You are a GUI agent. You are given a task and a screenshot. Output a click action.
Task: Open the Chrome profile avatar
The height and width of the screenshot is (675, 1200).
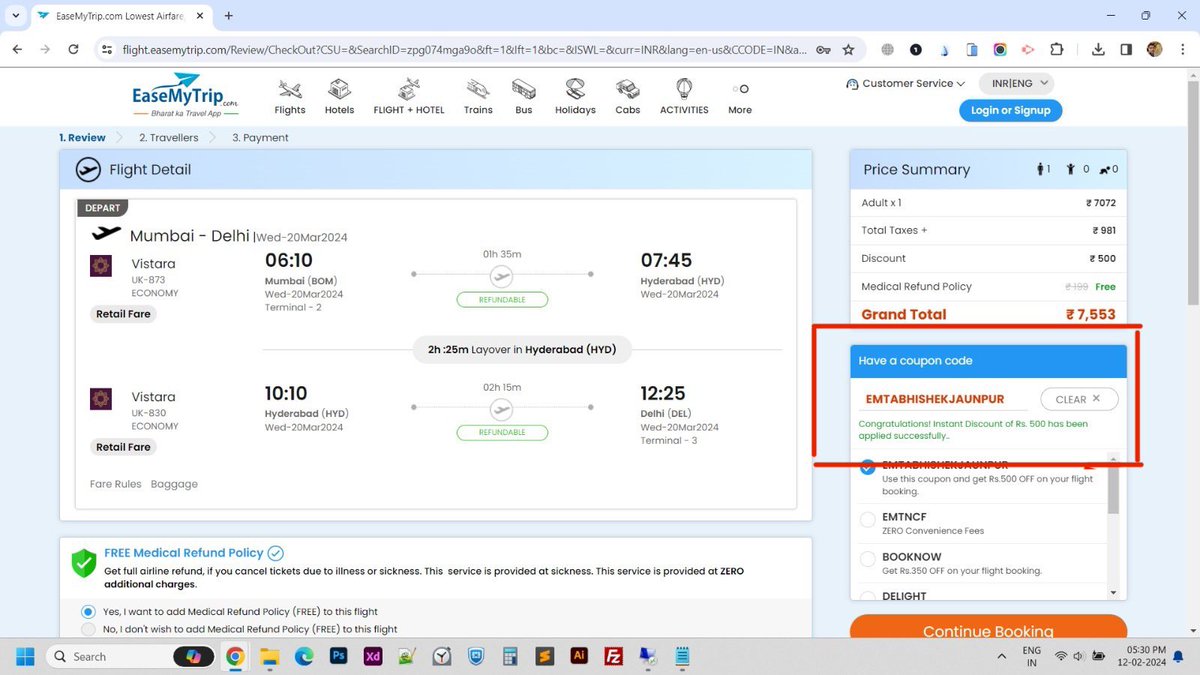[1154, 49]
